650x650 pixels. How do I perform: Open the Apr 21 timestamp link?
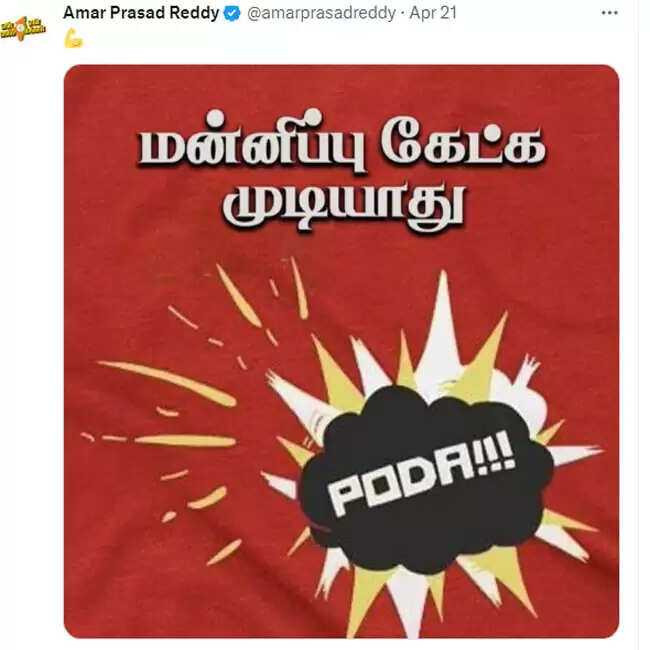tap(433, 13)
